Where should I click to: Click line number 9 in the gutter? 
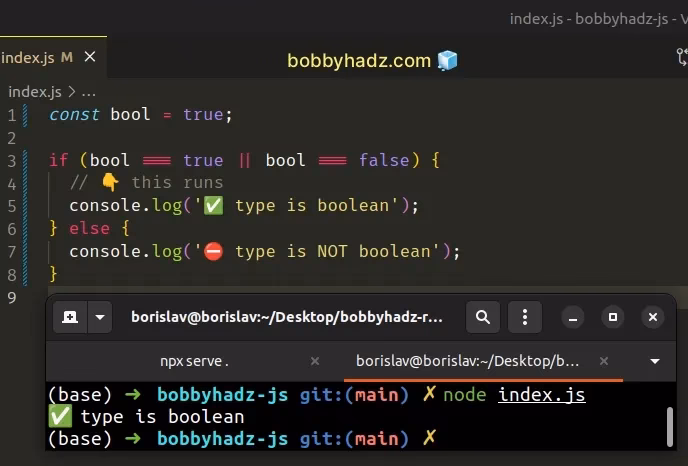12,298
